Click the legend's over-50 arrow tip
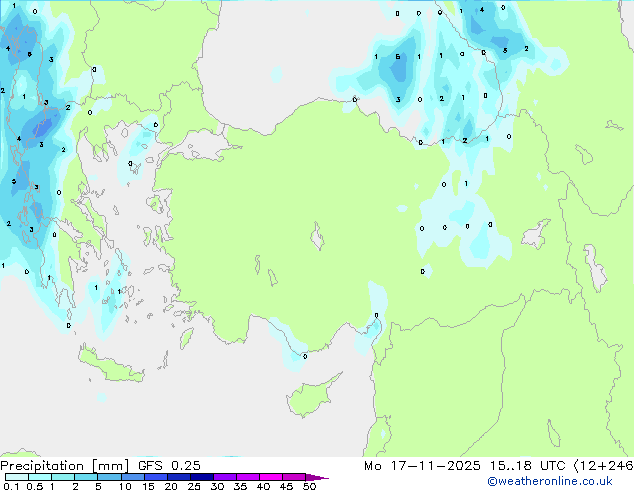 click(317, 477)
